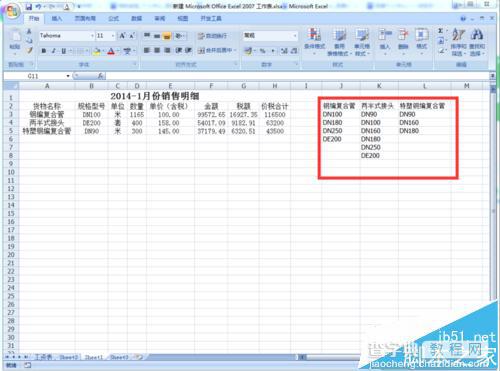Select cell containing 2014-1月份销售明细 title

pyautogui.click(x=155, y=97)
